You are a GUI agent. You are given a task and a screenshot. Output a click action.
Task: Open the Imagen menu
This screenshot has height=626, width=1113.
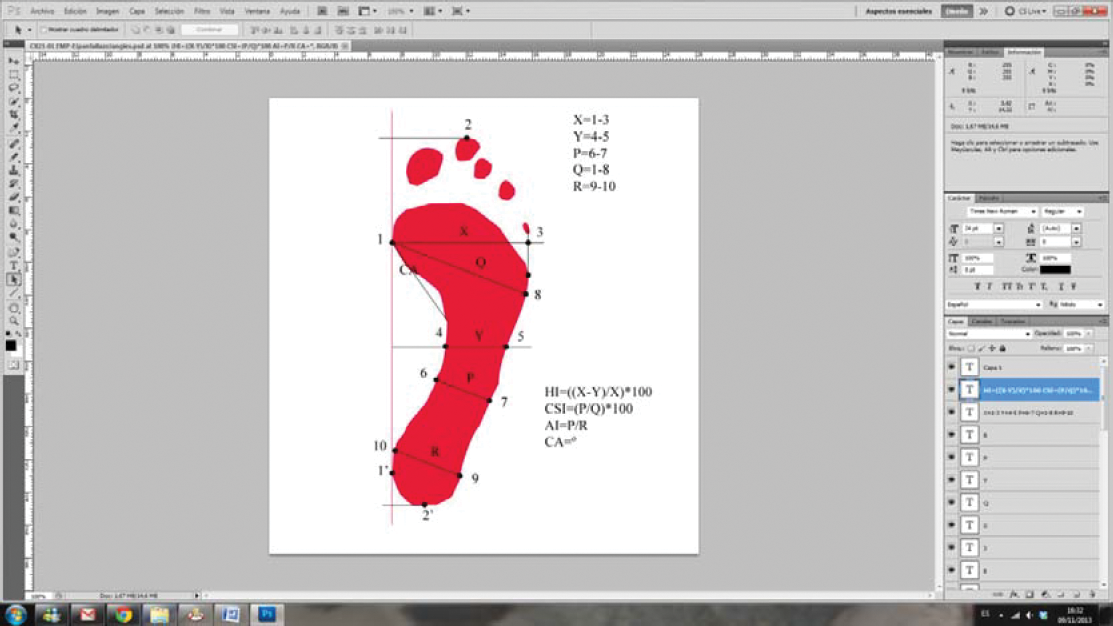pyautogui.click(x=107, y=11)
